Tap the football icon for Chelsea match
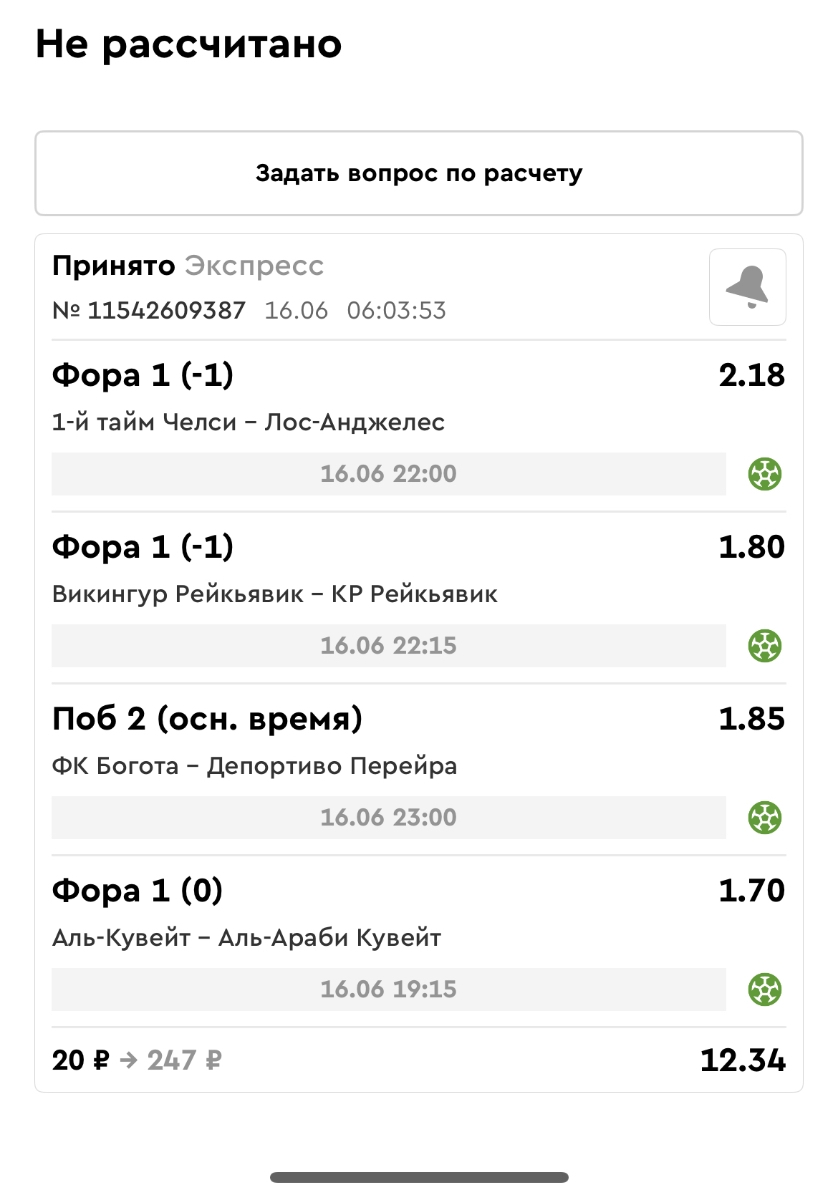 click(x=765, y=474)
